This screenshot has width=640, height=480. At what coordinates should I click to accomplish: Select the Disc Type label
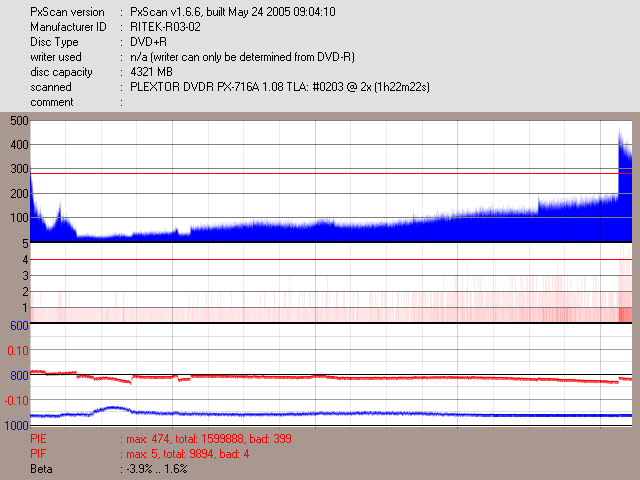tap(54, 42)
